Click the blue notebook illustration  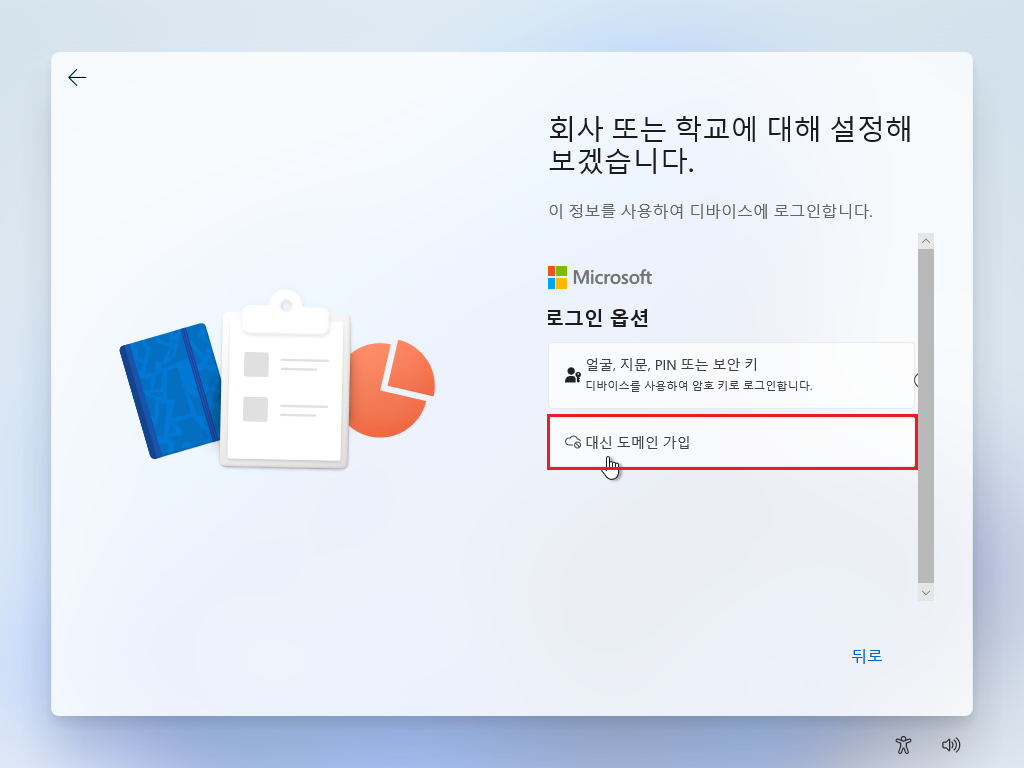168,390
